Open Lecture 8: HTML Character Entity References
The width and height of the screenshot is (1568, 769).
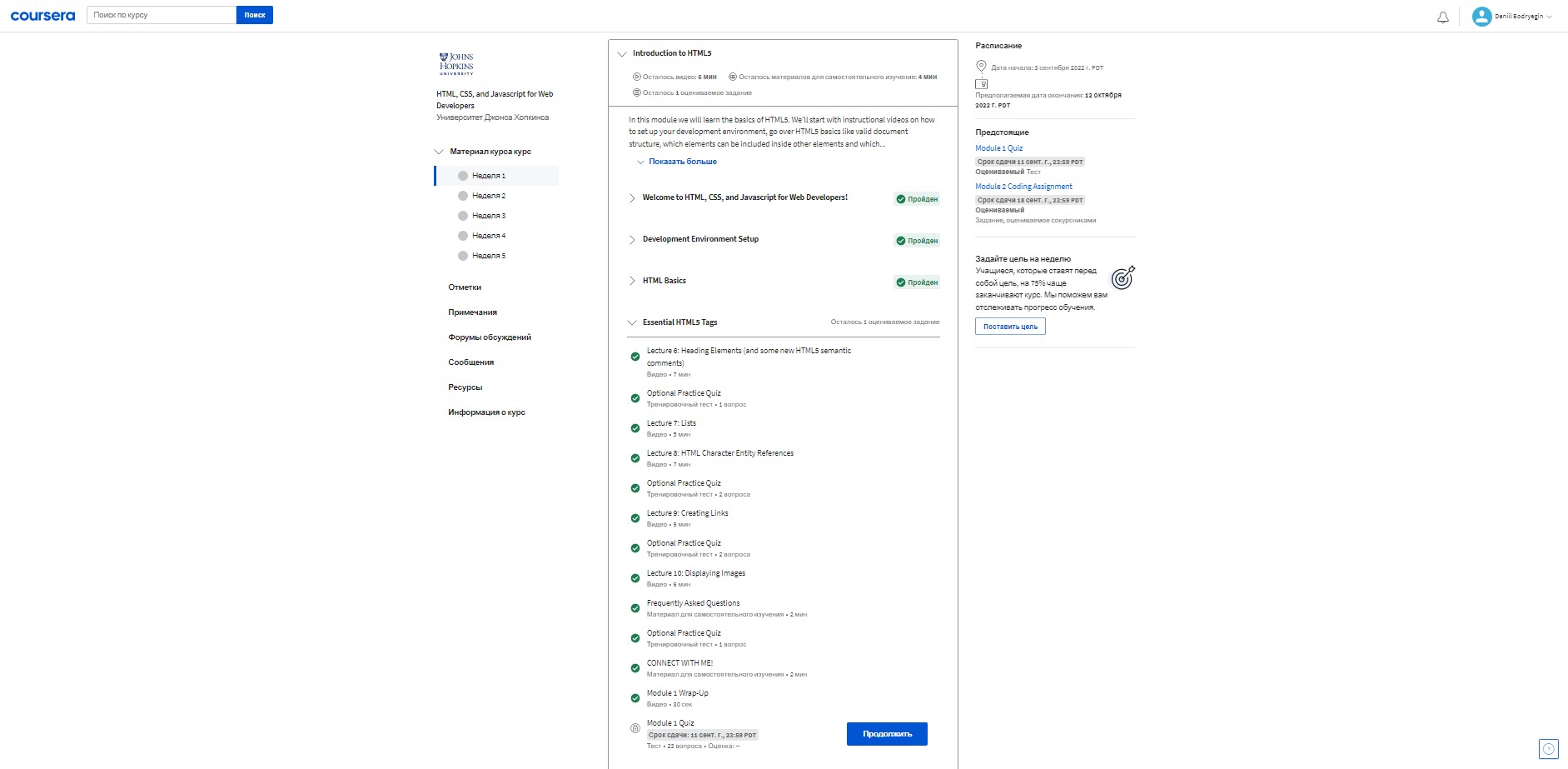point(720,453)
